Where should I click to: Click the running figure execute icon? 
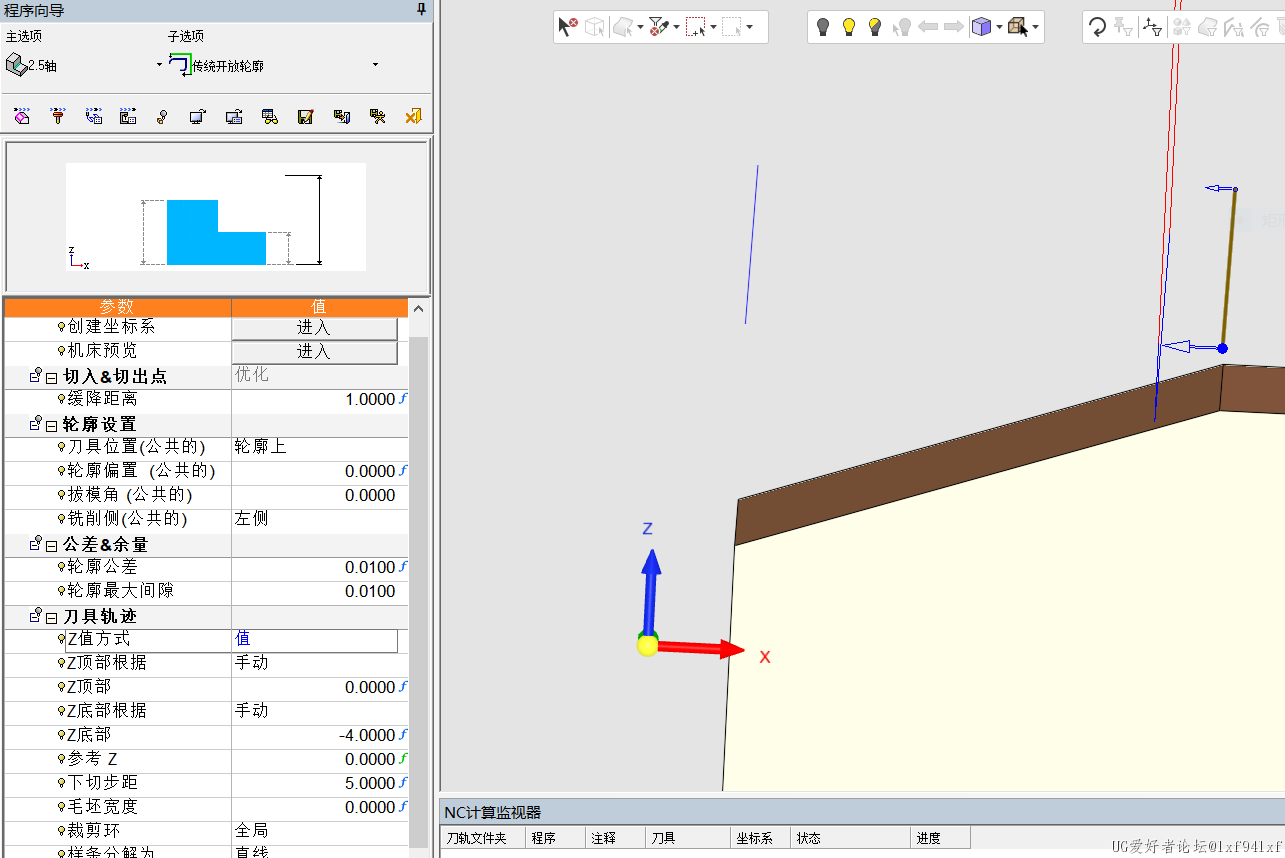click(378, 117)
